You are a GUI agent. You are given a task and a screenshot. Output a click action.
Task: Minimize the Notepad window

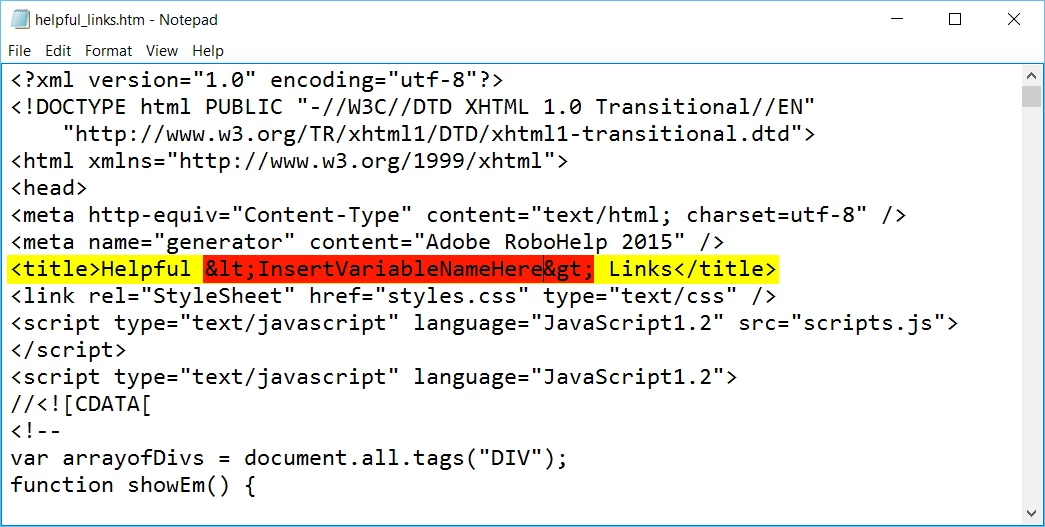(896, 19)
